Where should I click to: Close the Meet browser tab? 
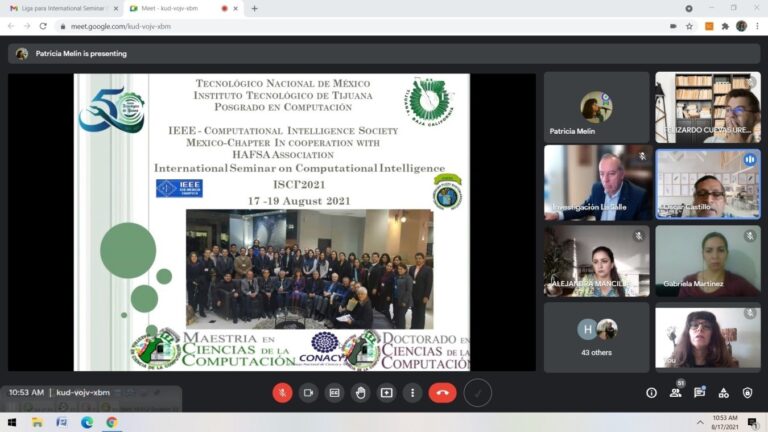tap(236, 9)
